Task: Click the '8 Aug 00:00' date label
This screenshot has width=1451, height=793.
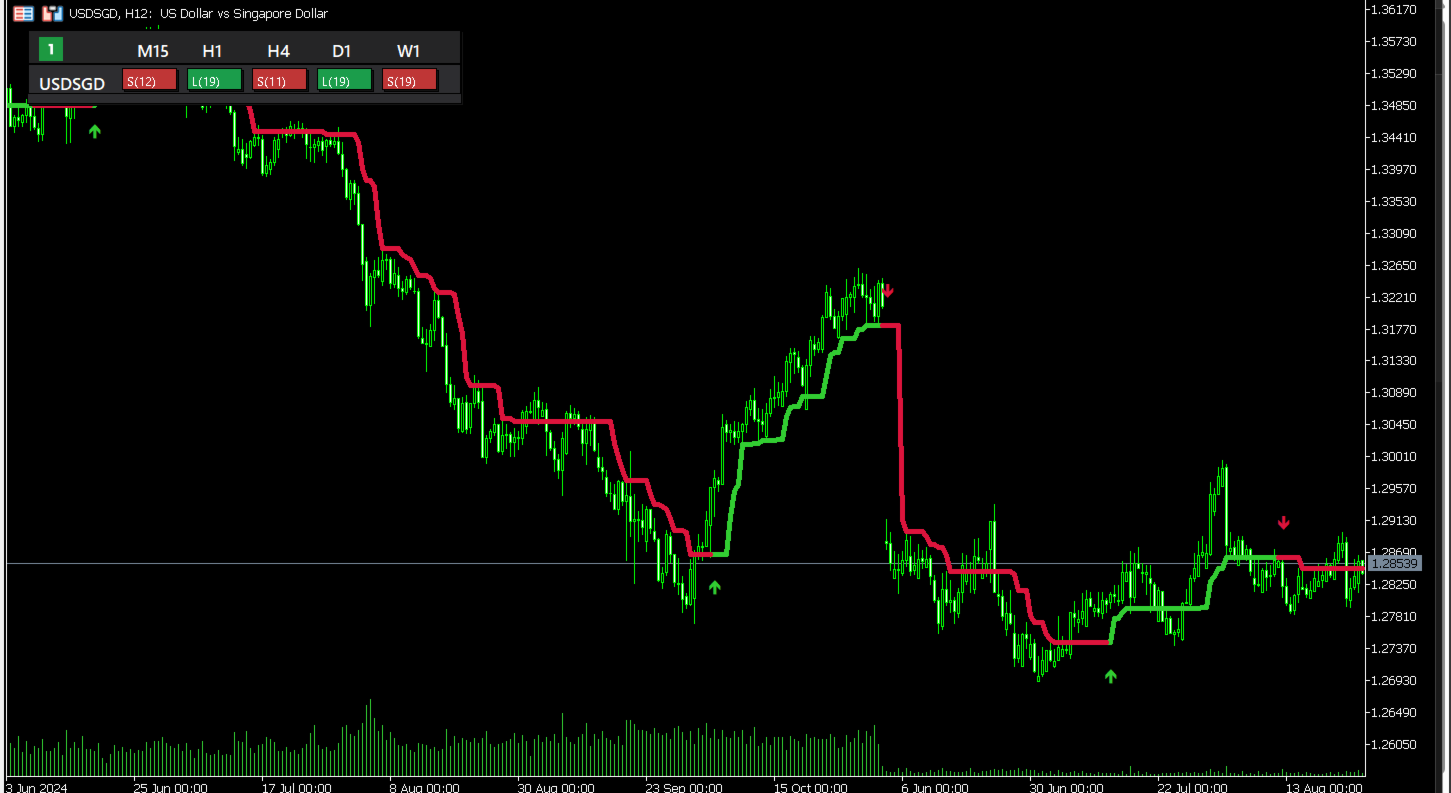Action: (x=427, y=787)
